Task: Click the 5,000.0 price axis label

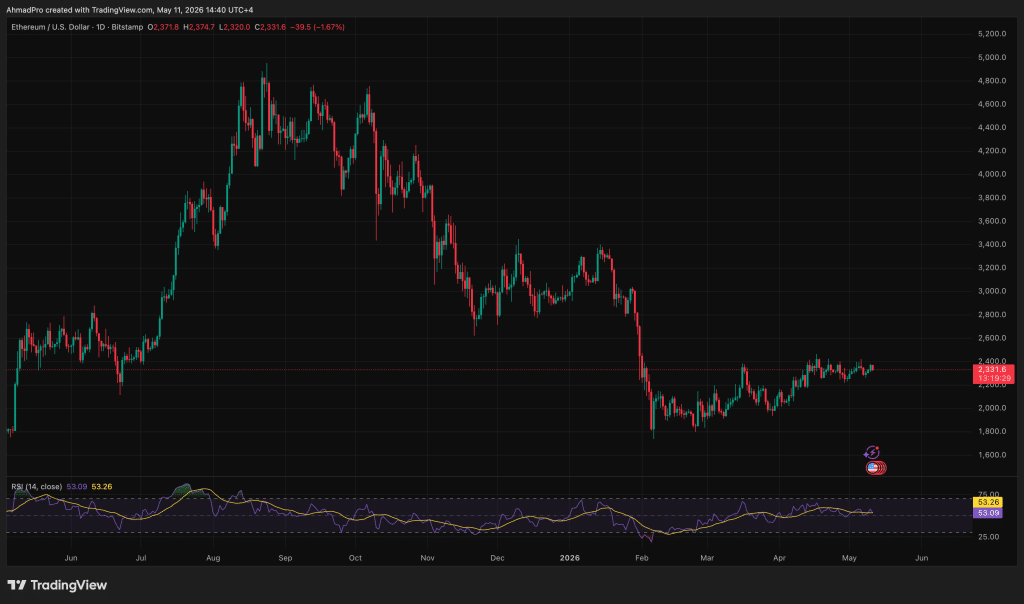Action: click(x=991, y=57)
